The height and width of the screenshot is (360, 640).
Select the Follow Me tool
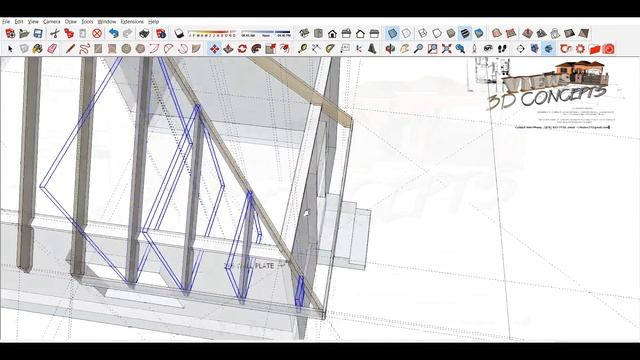click(x=256, y=49)
